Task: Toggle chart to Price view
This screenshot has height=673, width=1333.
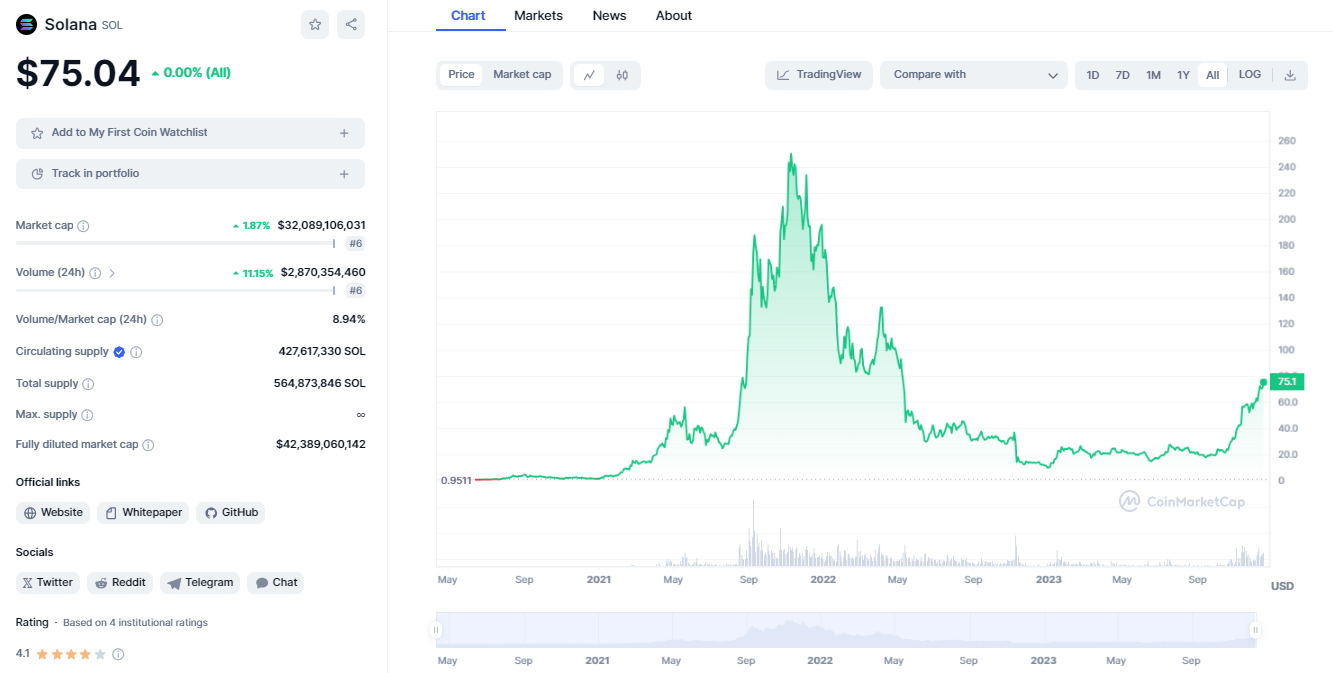Action: pos(461,75)
